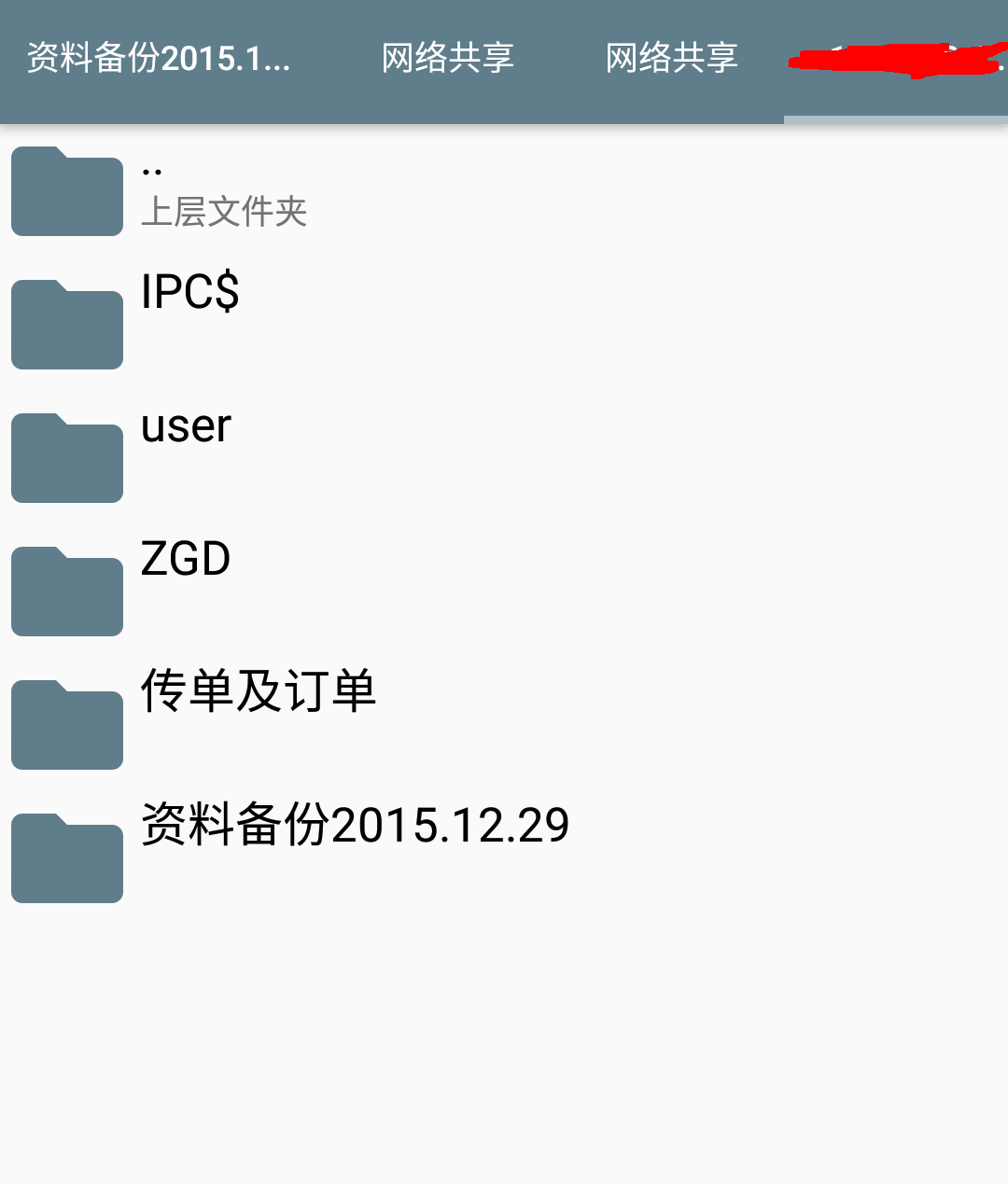Open the user folder name
1008x1184 pixels.
[x=186, y=426]
